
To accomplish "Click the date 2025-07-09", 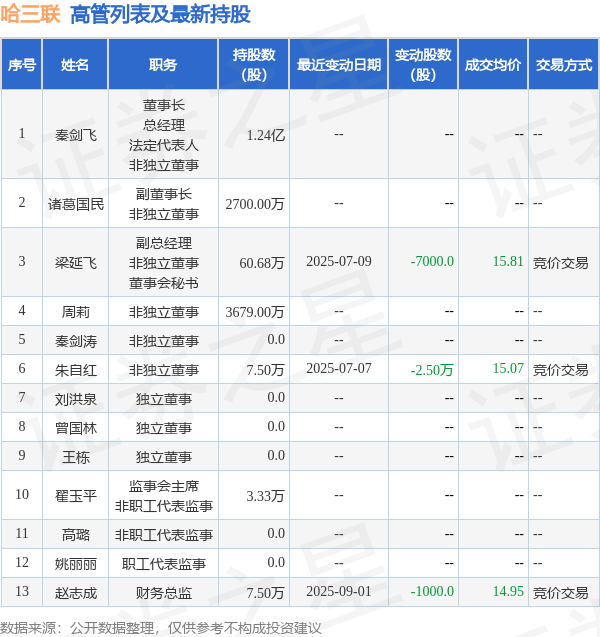I will click(x=339, y=261).
